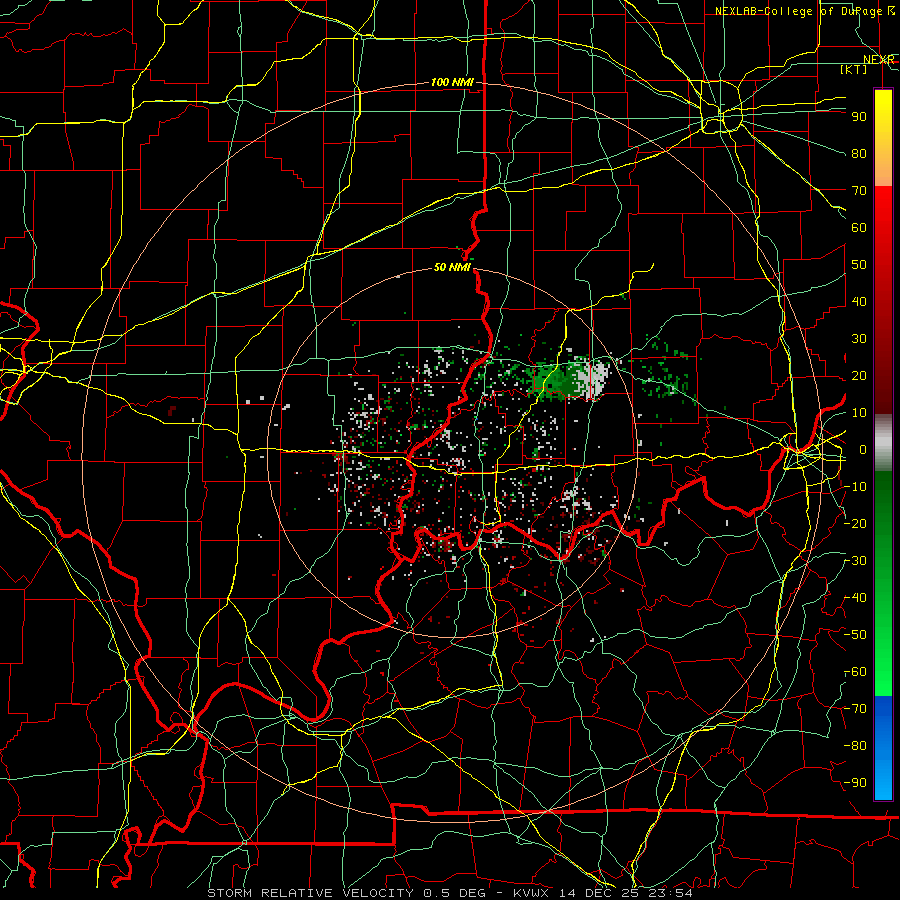
Task: Click the -80 label on the velocity scale
Action: pos(856,746)
